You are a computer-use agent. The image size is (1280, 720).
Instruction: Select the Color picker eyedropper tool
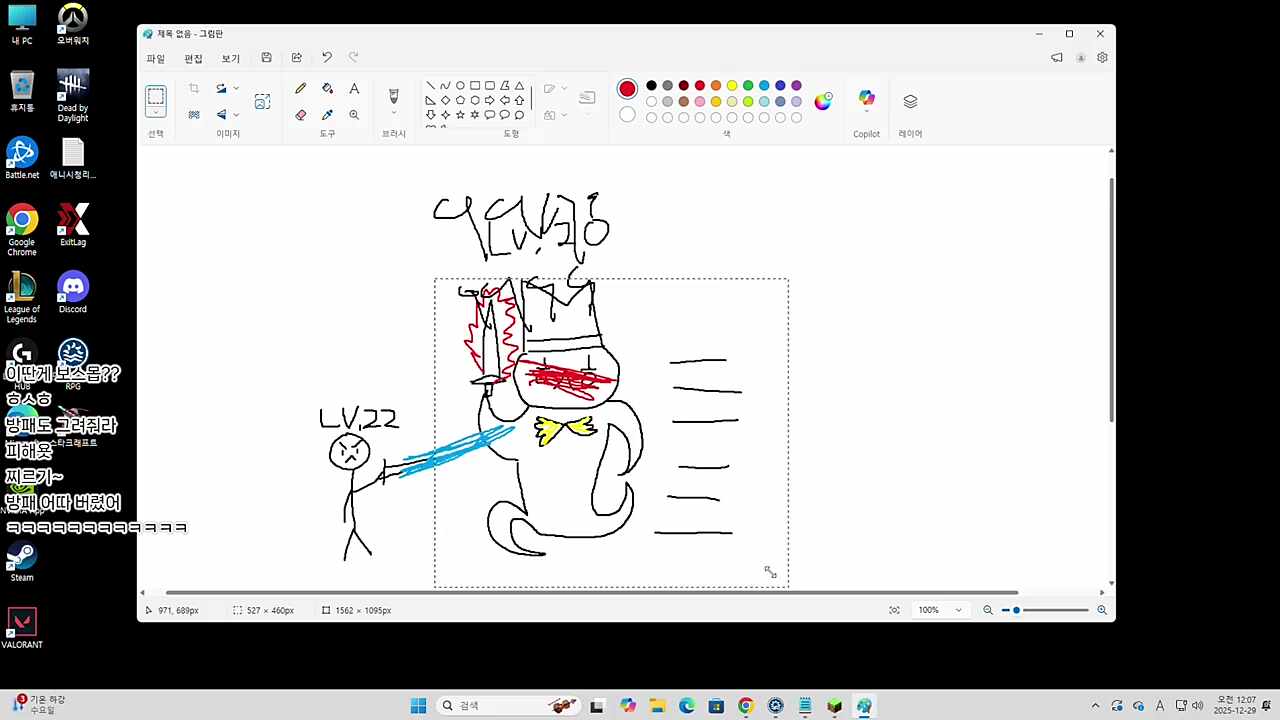(x=327, y=115)
